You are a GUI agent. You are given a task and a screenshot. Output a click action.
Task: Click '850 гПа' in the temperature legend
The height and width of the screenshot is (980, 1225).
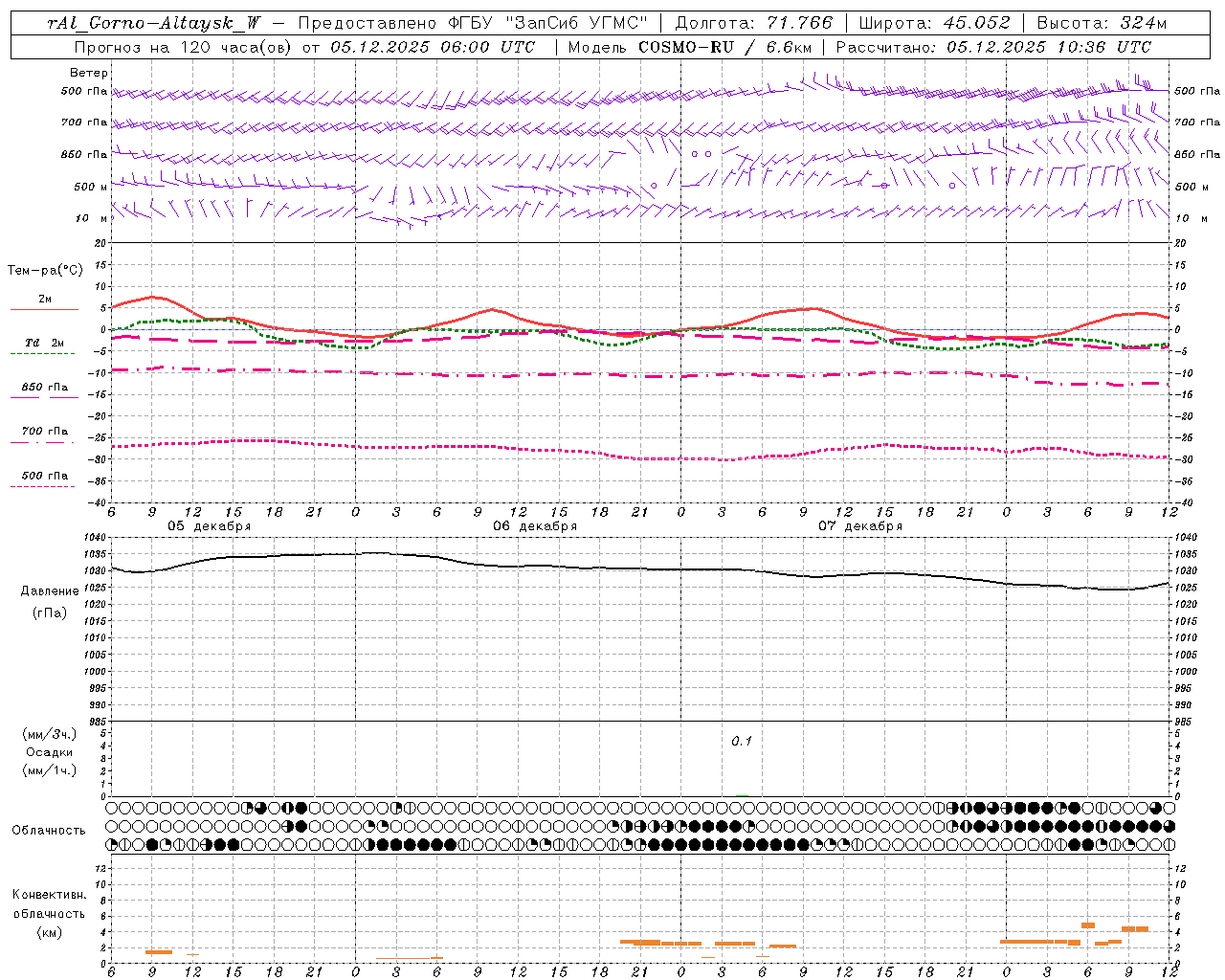(x=45, y=387)
